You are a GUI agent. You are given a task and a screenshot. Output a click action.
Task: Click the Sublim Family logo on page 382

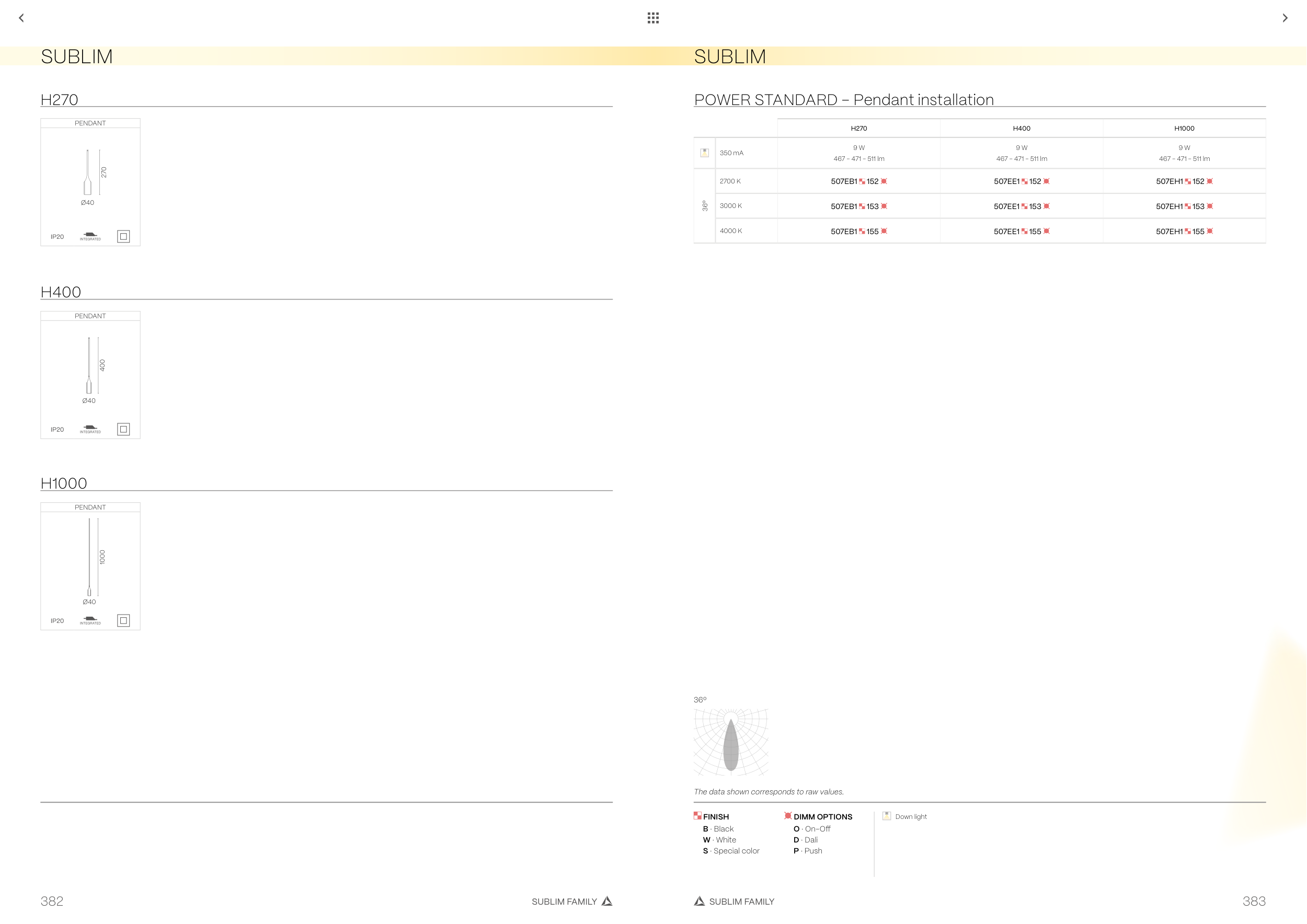click(x=607, y=900)
